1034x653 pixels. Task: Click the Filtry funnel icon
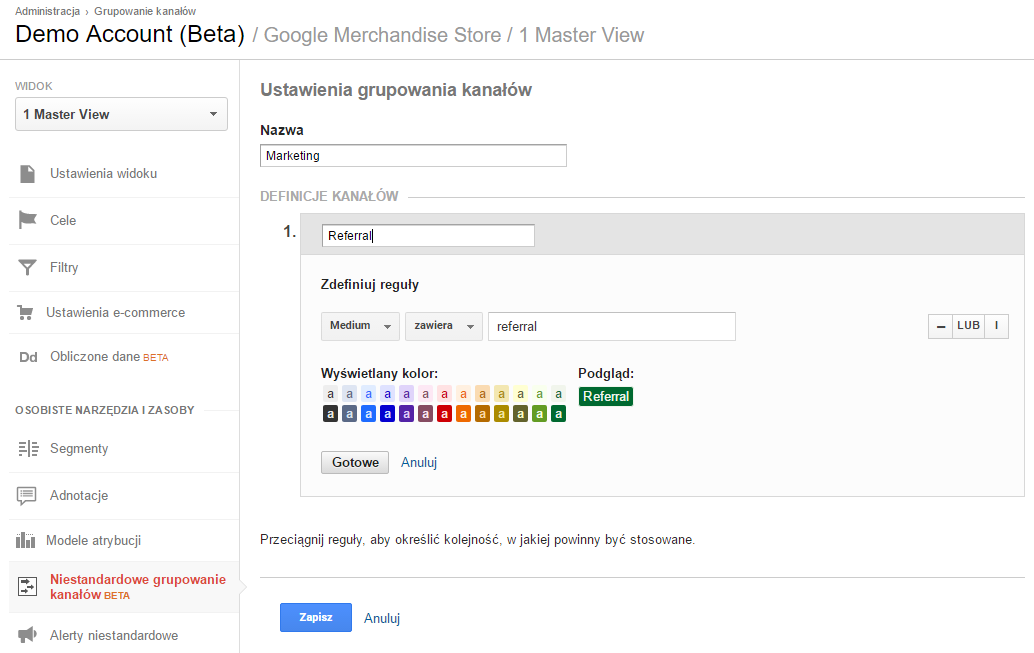pyautogui.click(x=28, y=267)
